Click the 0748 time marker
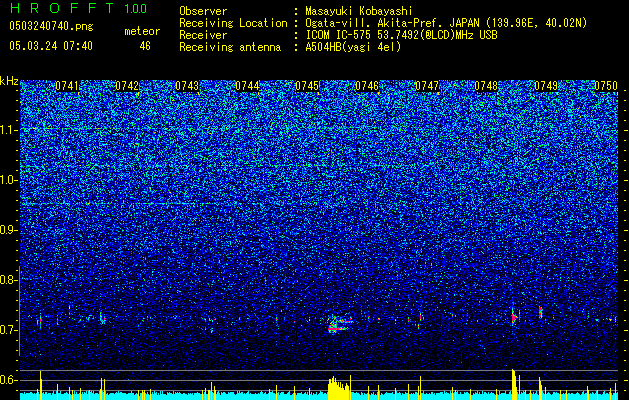Viewport: 629px width, 400px height. pos(486,86)
